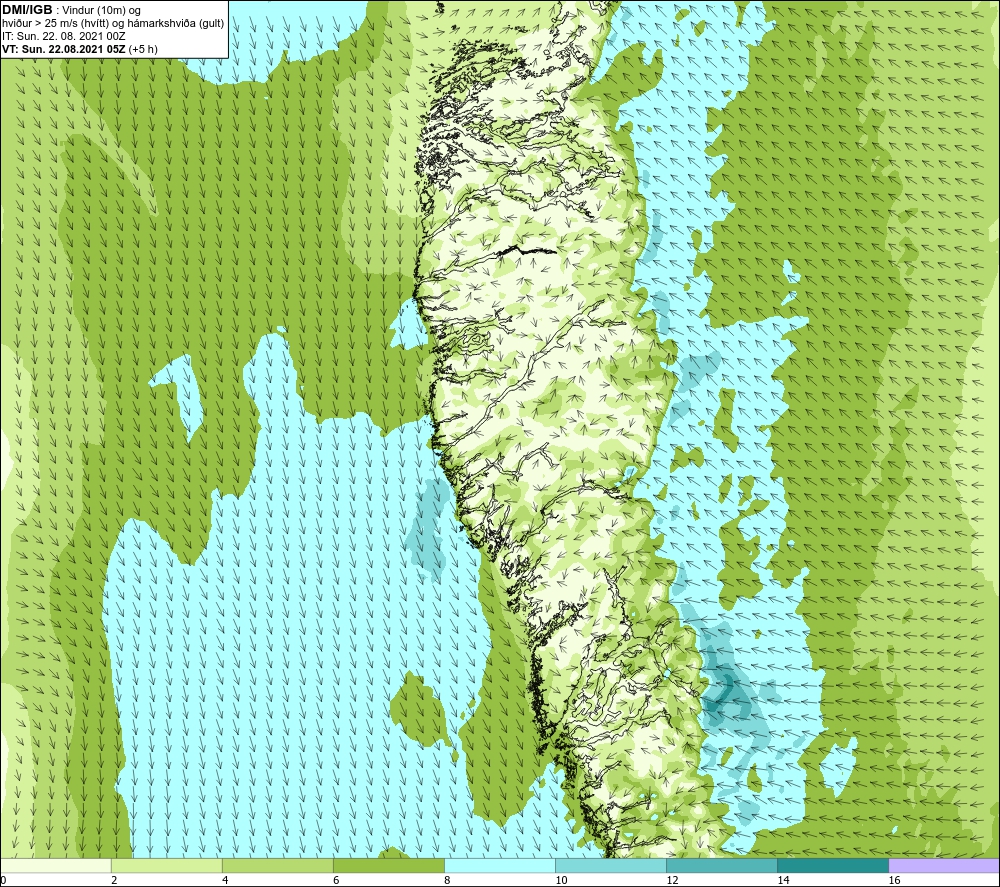This screenshot has height=887, width=1000.
Task: Click the 'VT: Sun. 22.08.2021 05Z' text
Action: (64, 49)
